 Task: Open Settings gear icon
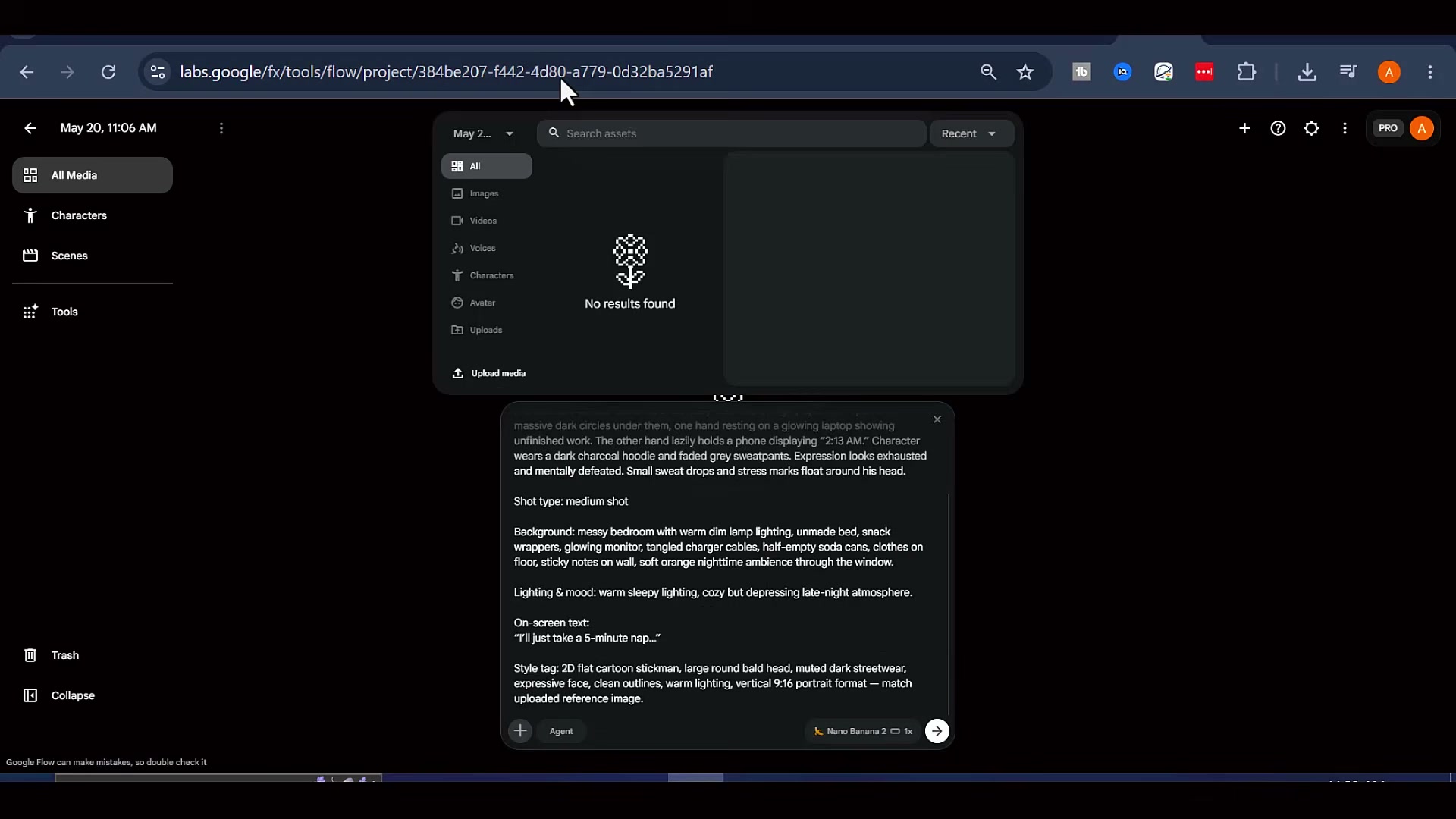(x=1311, y=128)
